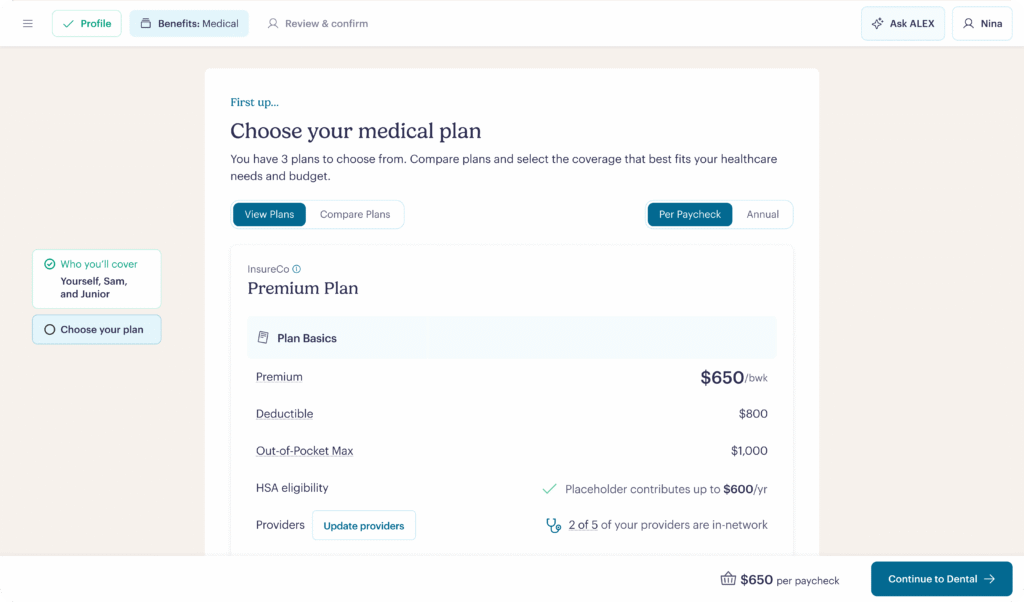Open the Premium definition tooltip

click(x=279, y=377)
